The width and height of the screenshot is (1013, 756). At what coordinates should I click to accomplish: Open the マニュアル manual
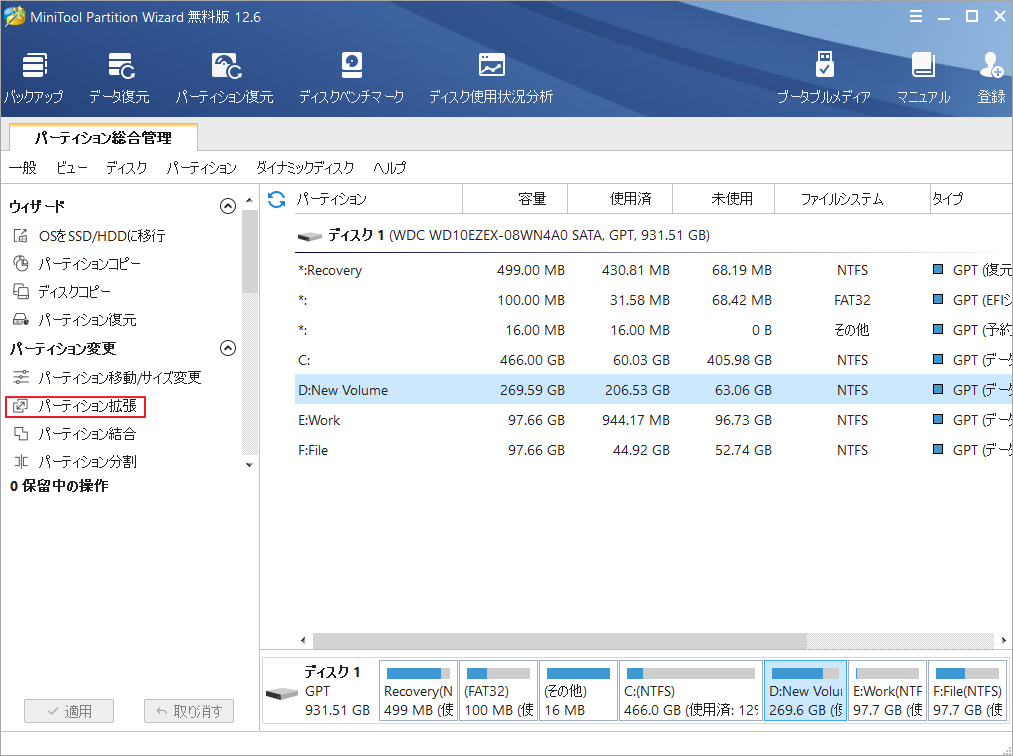[x=923, y=78]
